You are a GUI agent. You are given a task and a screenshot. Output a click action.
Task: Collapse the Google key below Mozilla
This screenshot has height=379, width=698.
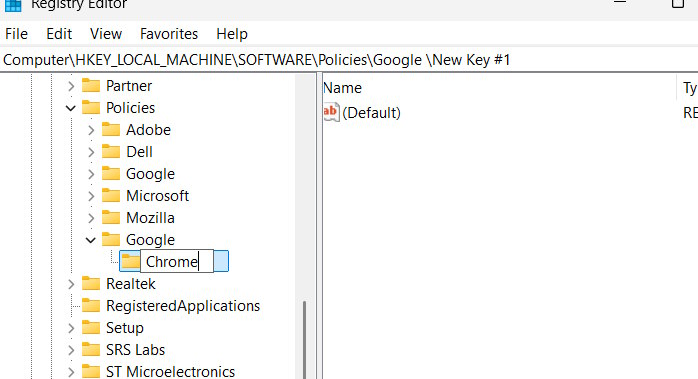point(91,240)
